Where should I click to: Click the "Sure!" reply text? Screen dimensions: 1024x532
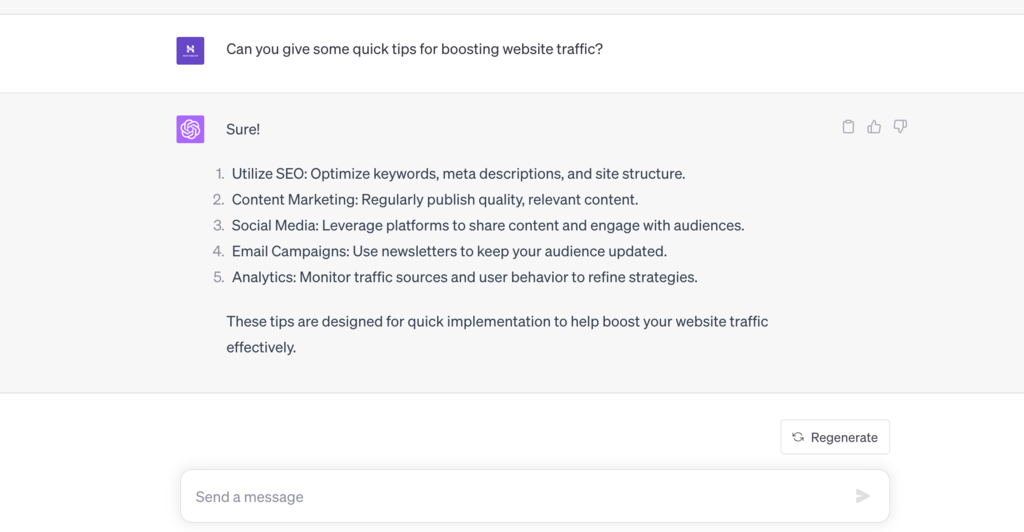[x=243, y=129]
